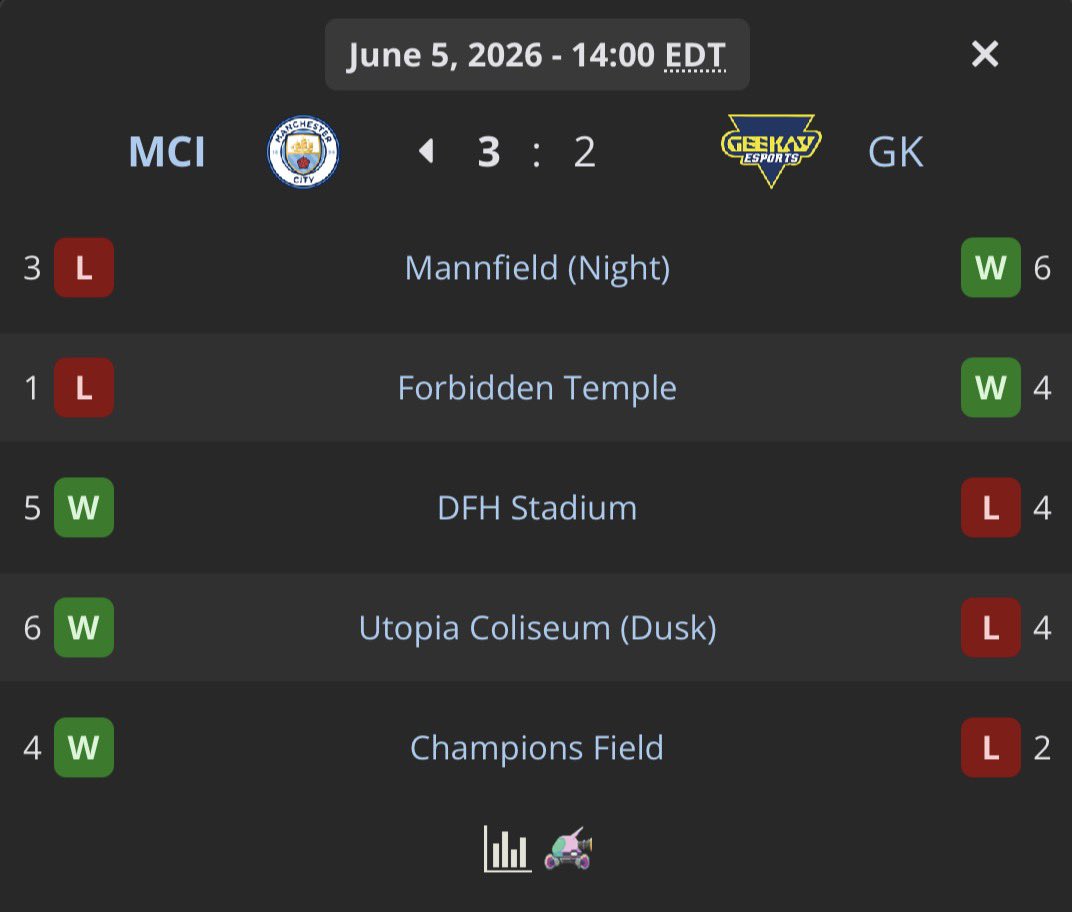Click the EDT timezone abbreviation
The height and width of the screenshot is (912, 1072).
(x=695, y=55)
